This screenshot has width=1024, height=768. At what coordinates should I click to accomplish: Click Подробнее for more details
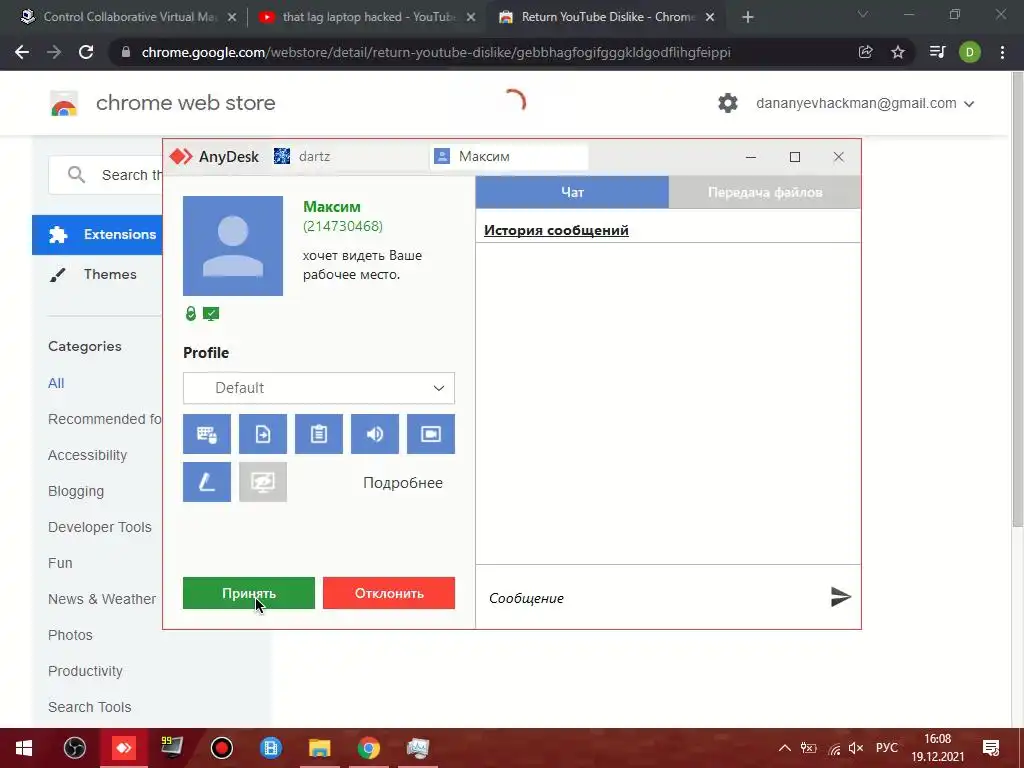click(x=403, y=483)
